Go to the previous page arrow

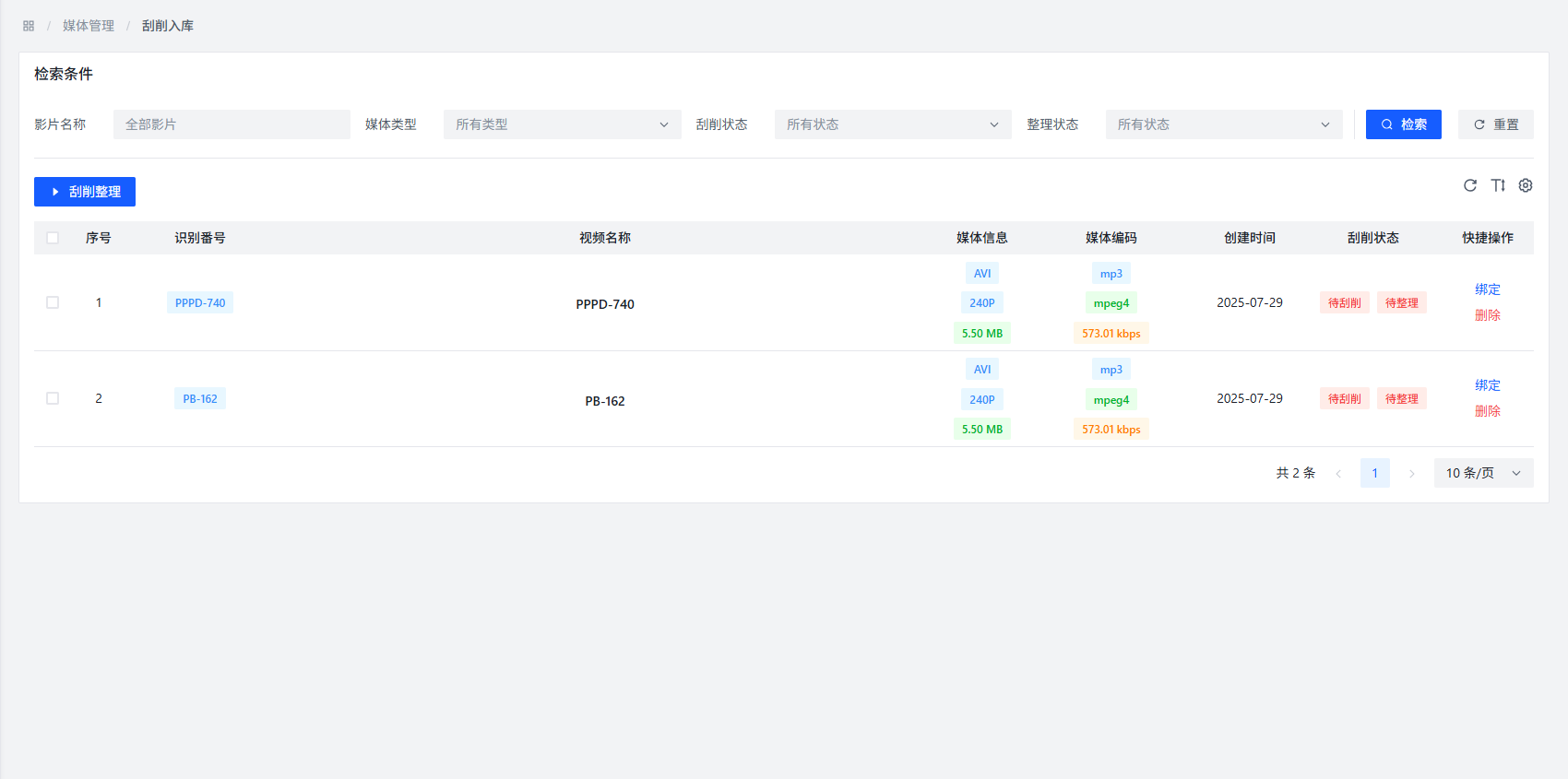click(1338, 474)
